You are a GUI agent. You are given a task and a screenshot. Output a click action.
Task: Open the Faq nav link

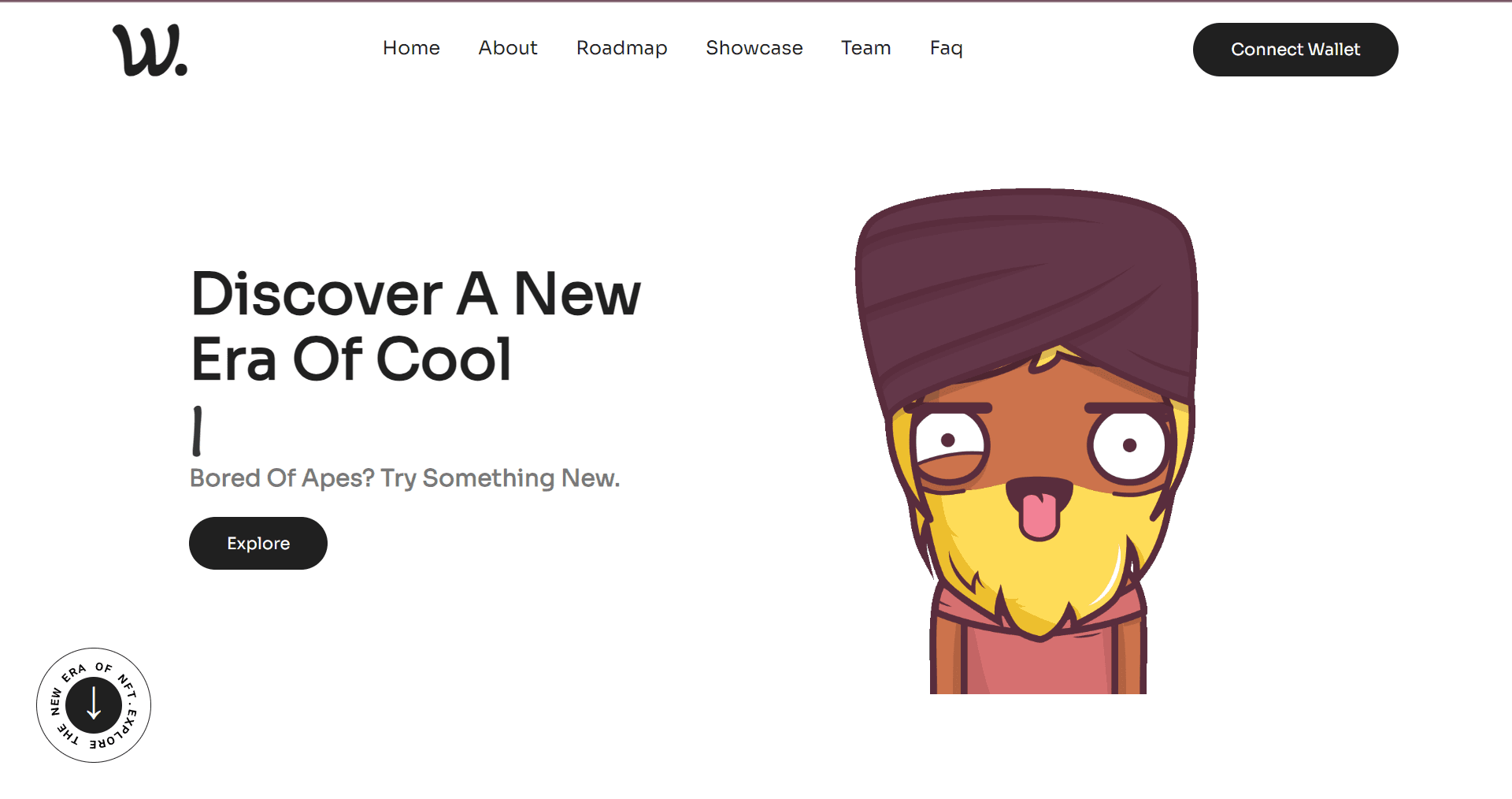[947, 48]
